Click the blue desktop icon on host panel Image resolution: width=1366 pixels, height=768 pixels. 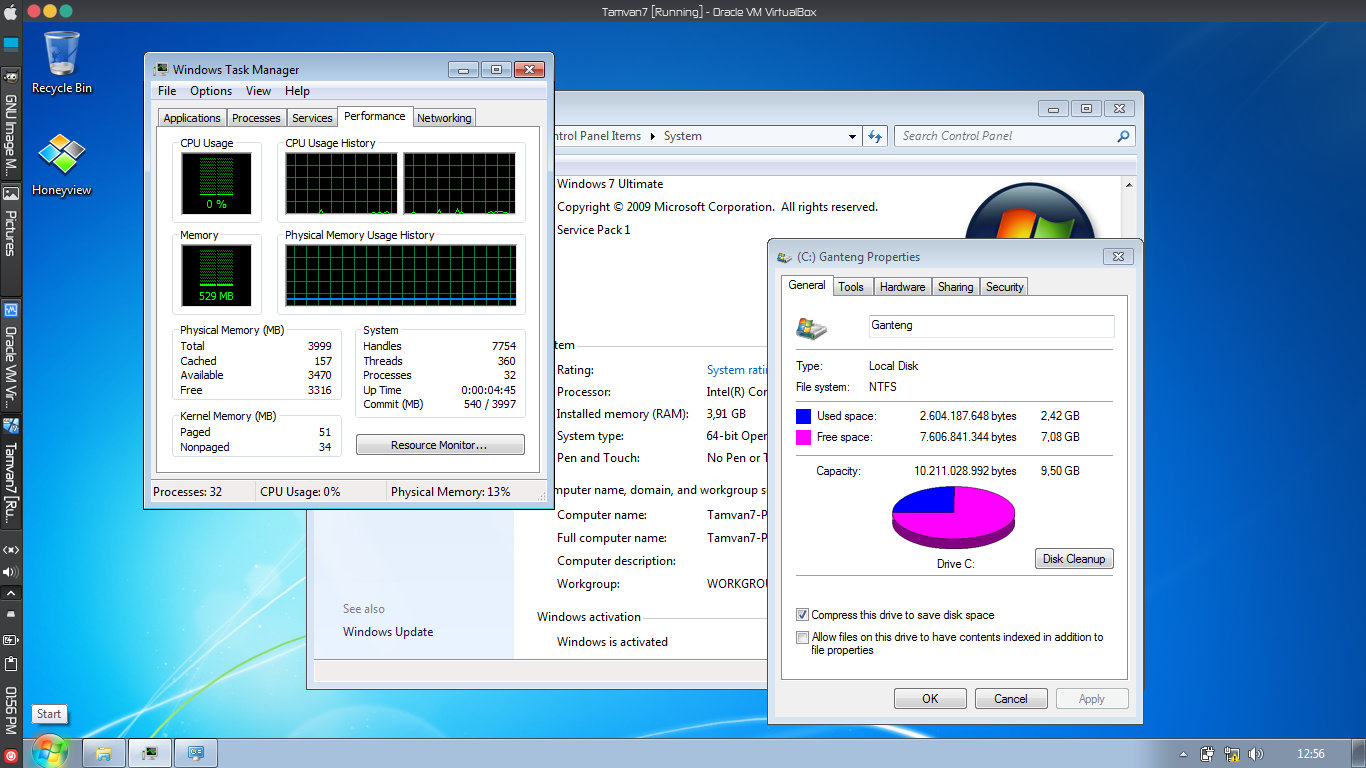[11, 44]
